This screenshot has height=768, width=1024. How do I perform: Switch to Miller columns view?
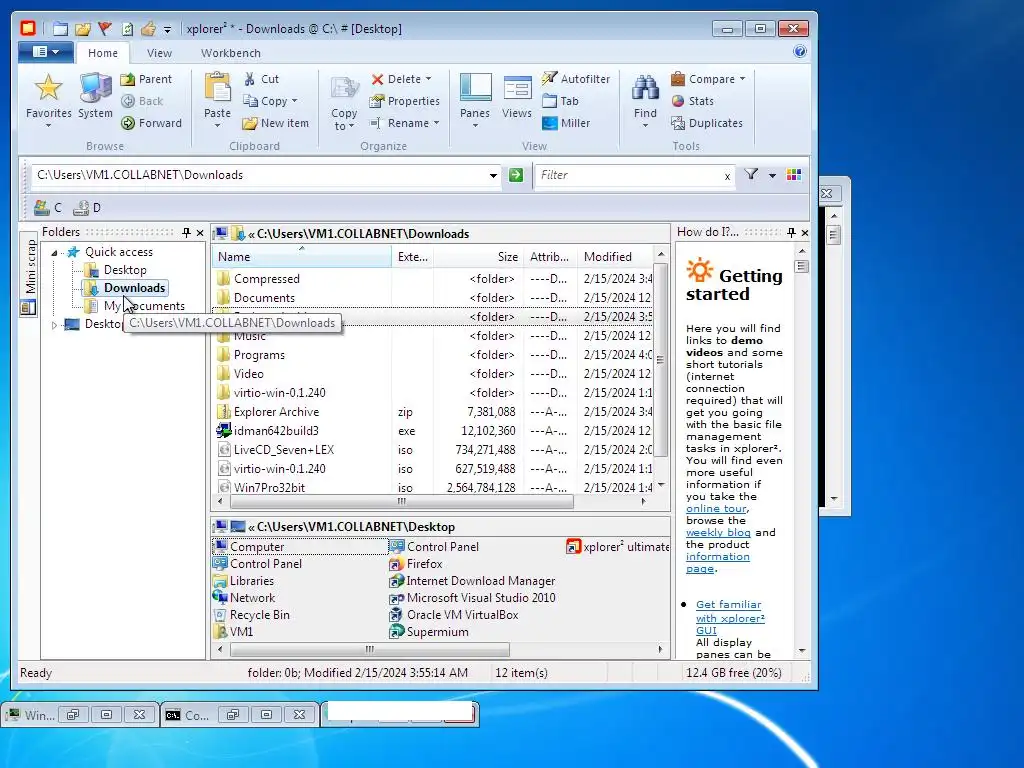pos(566,123)
